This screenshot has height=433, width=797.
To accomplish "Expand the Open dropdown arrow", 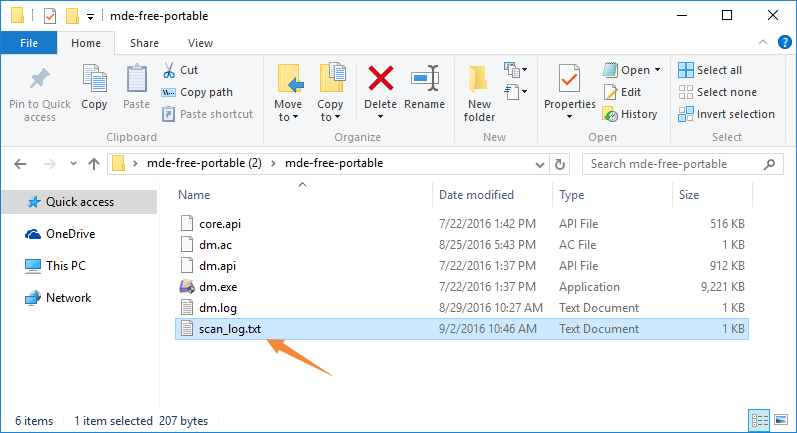I will (x=657, y=70).
